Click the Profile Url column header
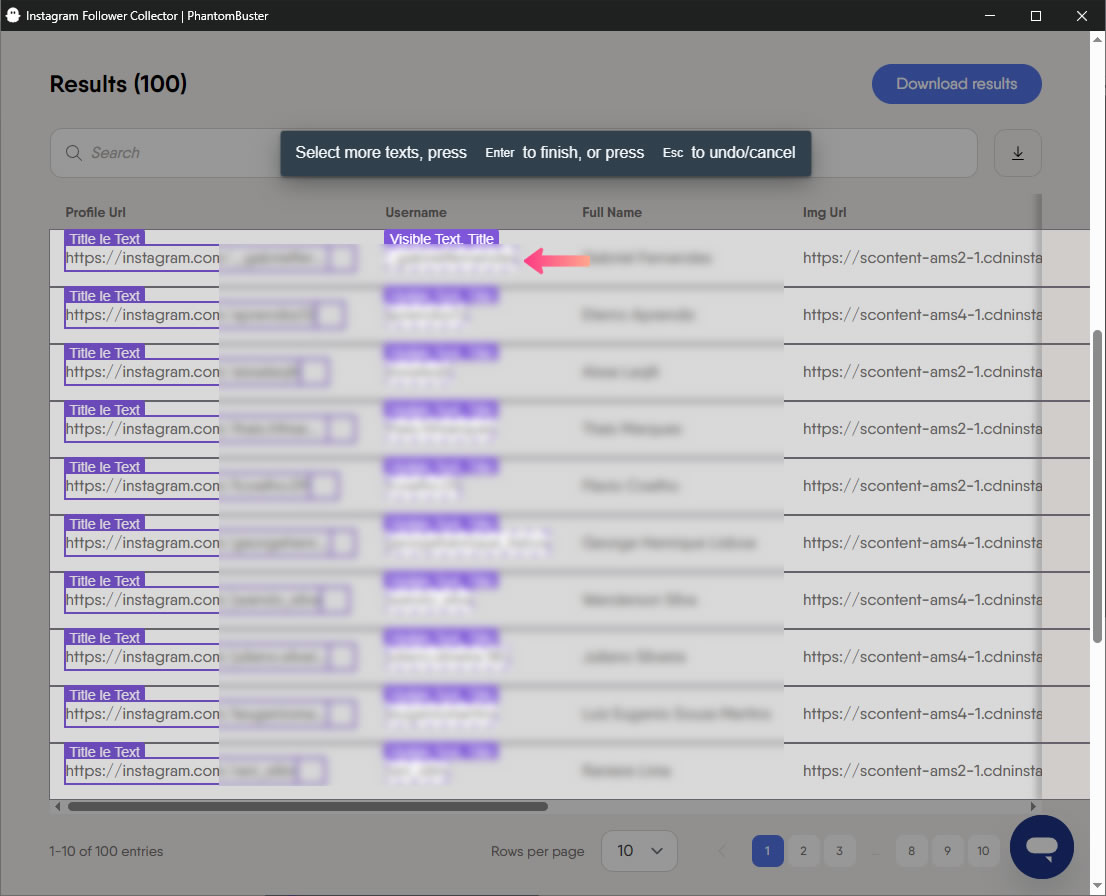The image size is (1106, 896). click(x=95, y=212)
